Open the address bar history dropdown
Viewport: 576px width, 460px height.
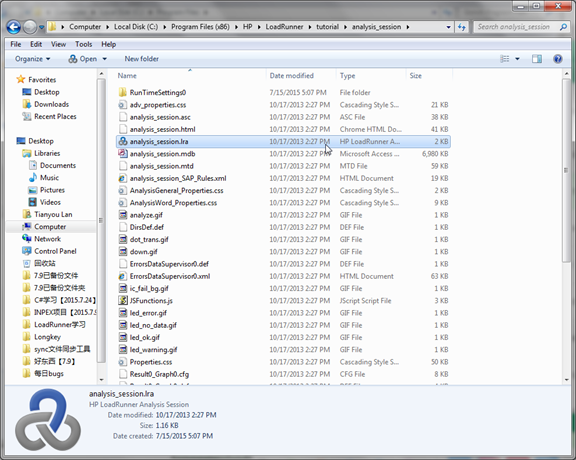(x=449, y=27)
